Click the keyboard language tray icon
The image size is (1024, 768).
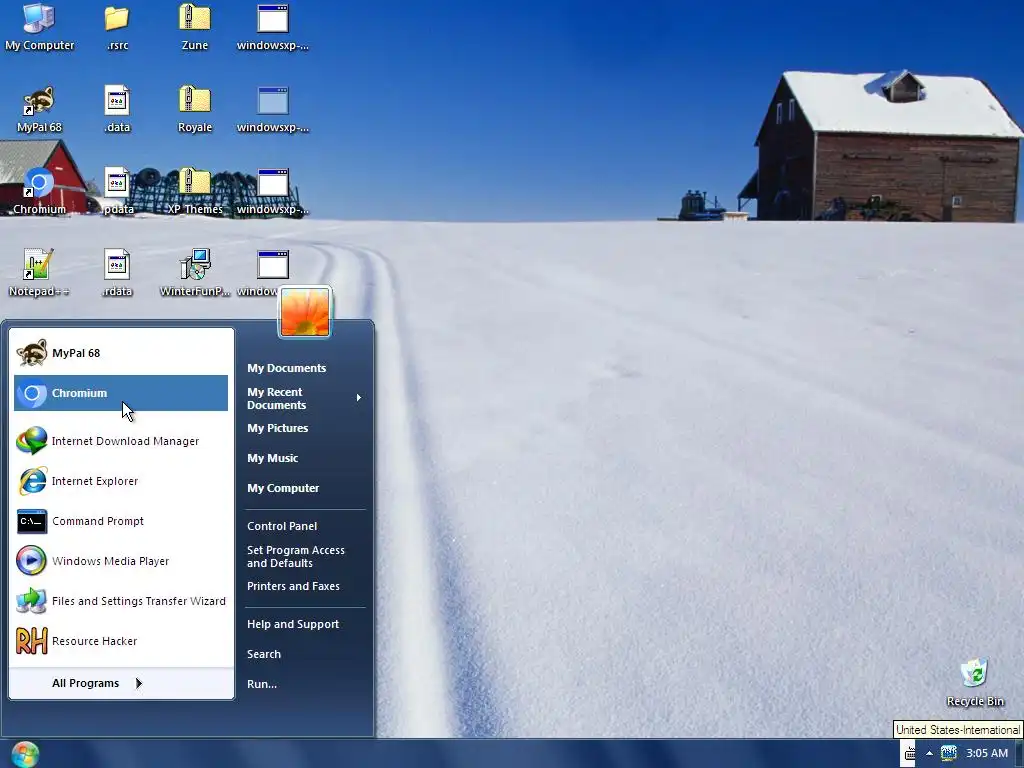(910, 754)
